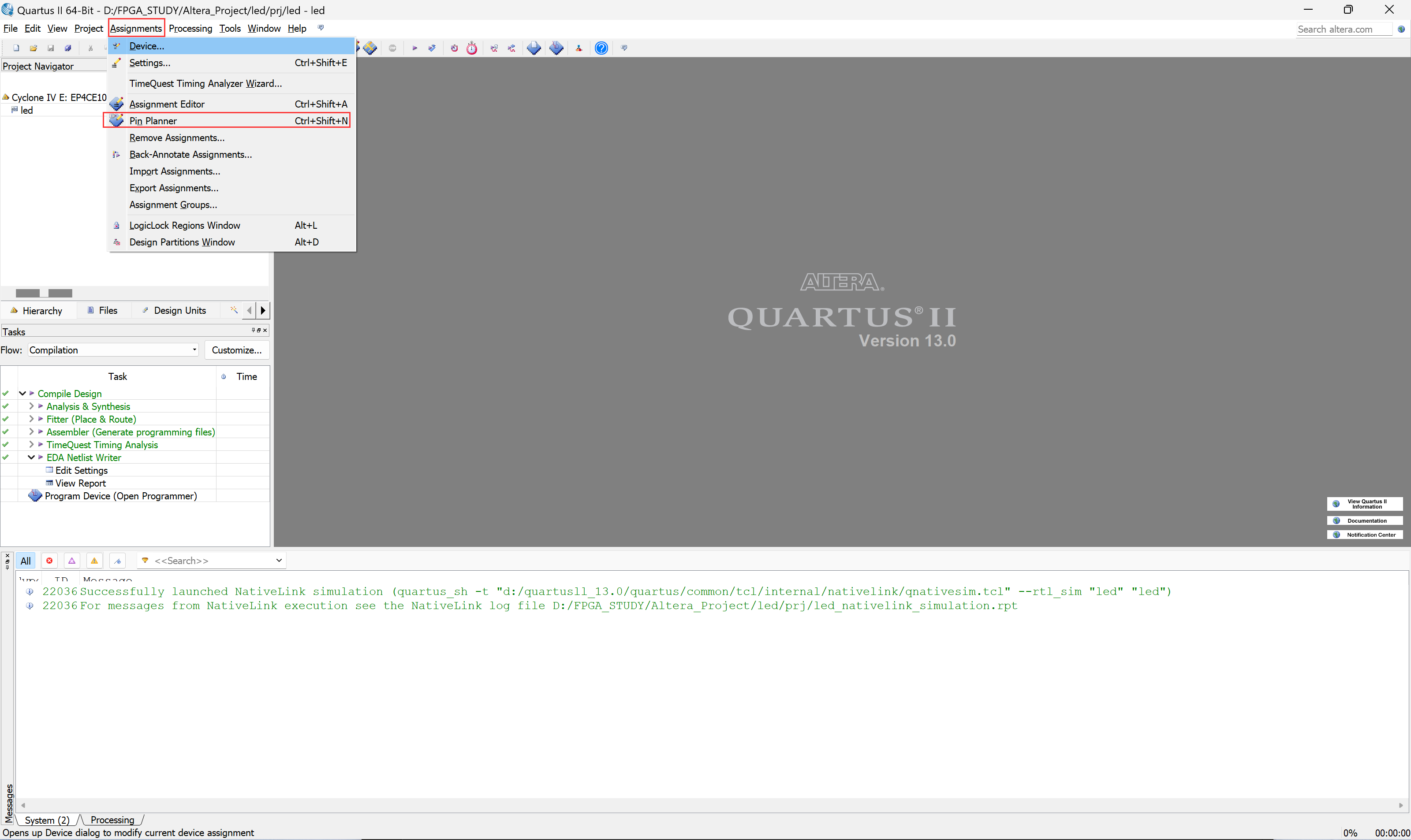Click the Help question mark toolbar icon
1411x840 pixels.
pyautogui.click(x=601, y=48)
